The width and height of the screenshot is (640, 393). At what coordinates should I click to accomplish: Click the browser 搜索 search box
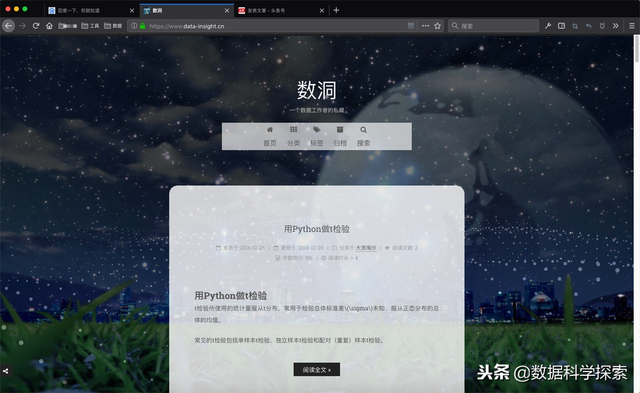[x=493, y=26]
